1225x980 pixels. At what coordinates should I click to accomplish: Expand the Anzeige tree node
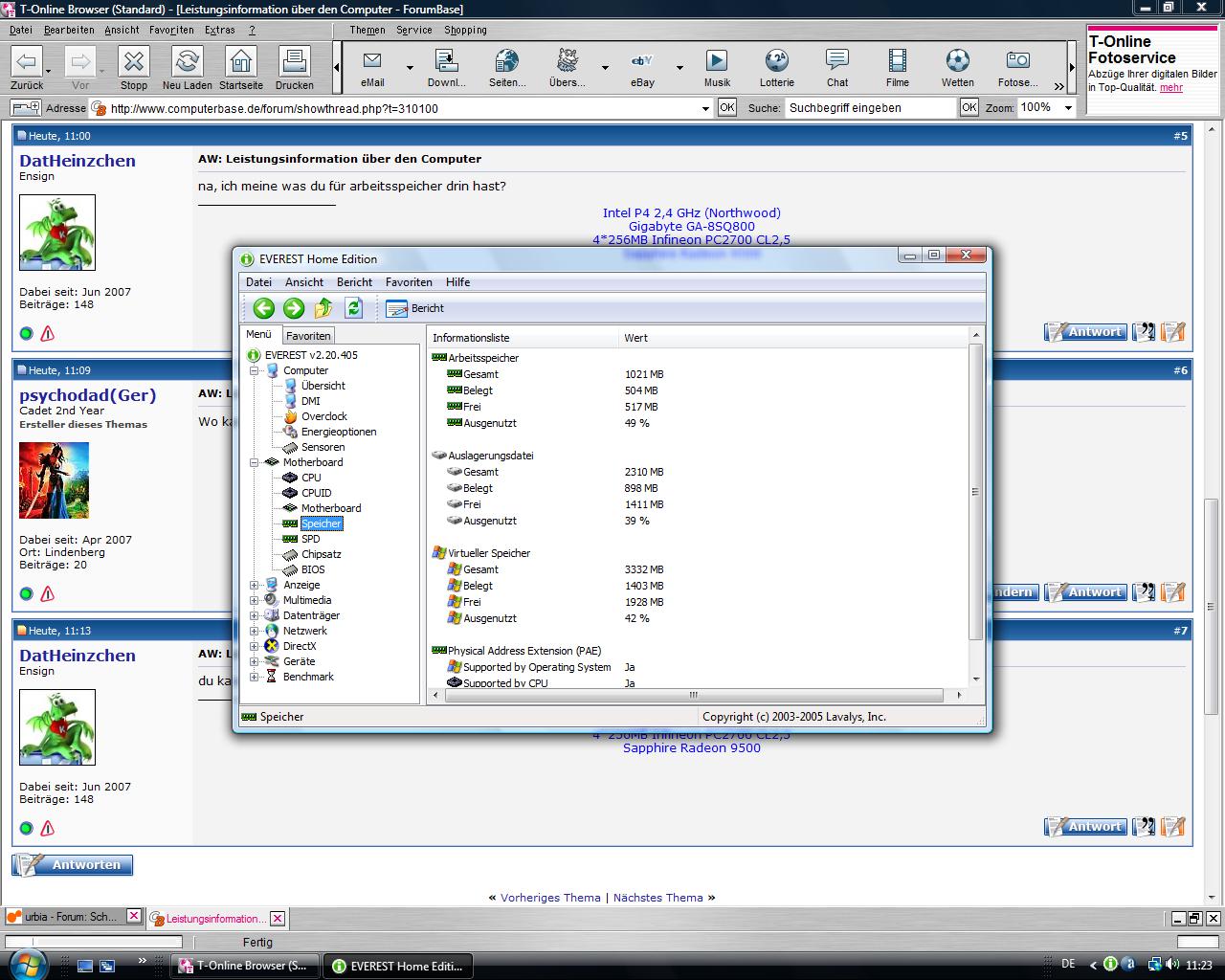click(x=255, y=585)
